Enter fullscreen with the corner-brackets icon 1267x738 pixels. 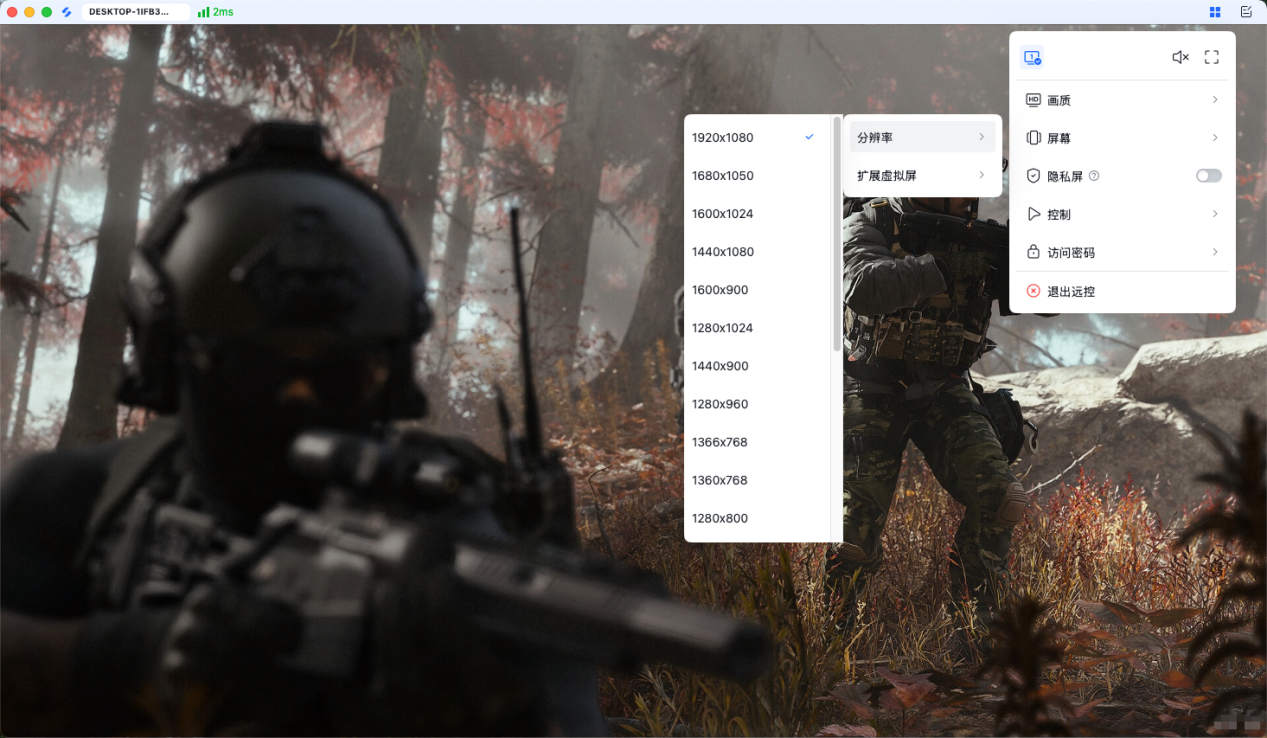click(x=1211, y=58)
